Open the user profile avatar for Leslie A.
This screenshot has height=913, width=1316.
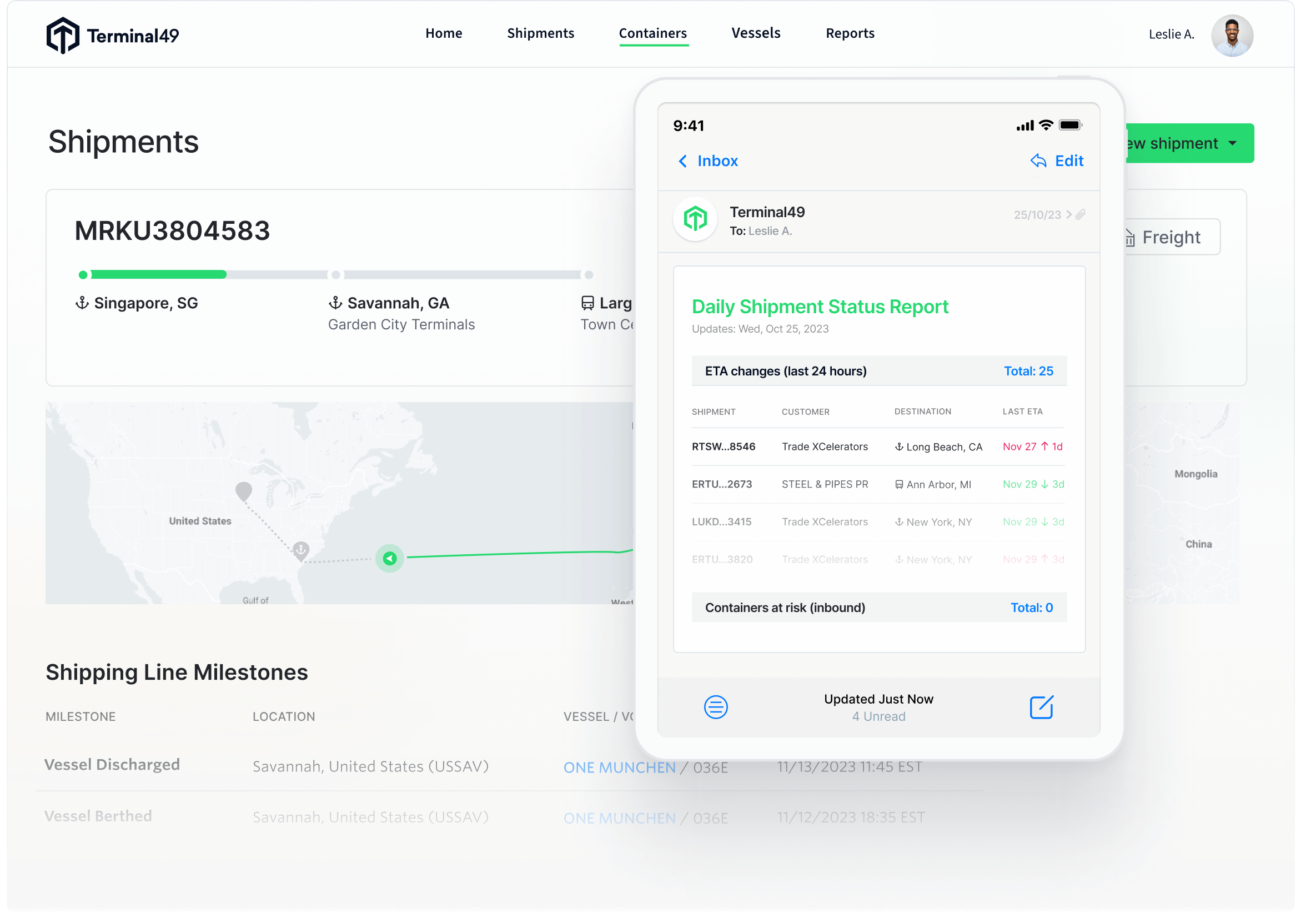(1232, 35)
